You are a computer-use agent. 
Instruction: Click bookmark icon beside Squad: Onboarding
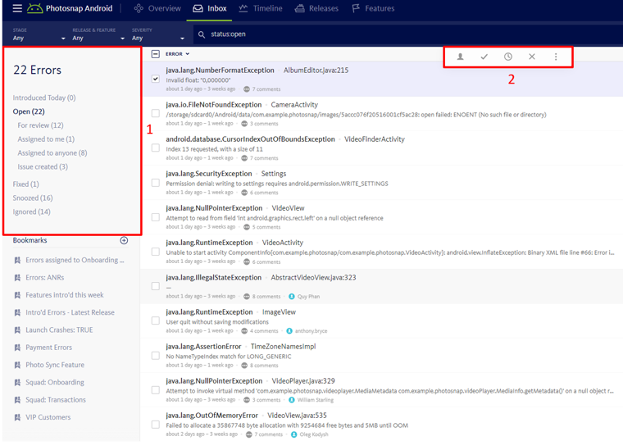pyautogui.click(x=17, y=382)
